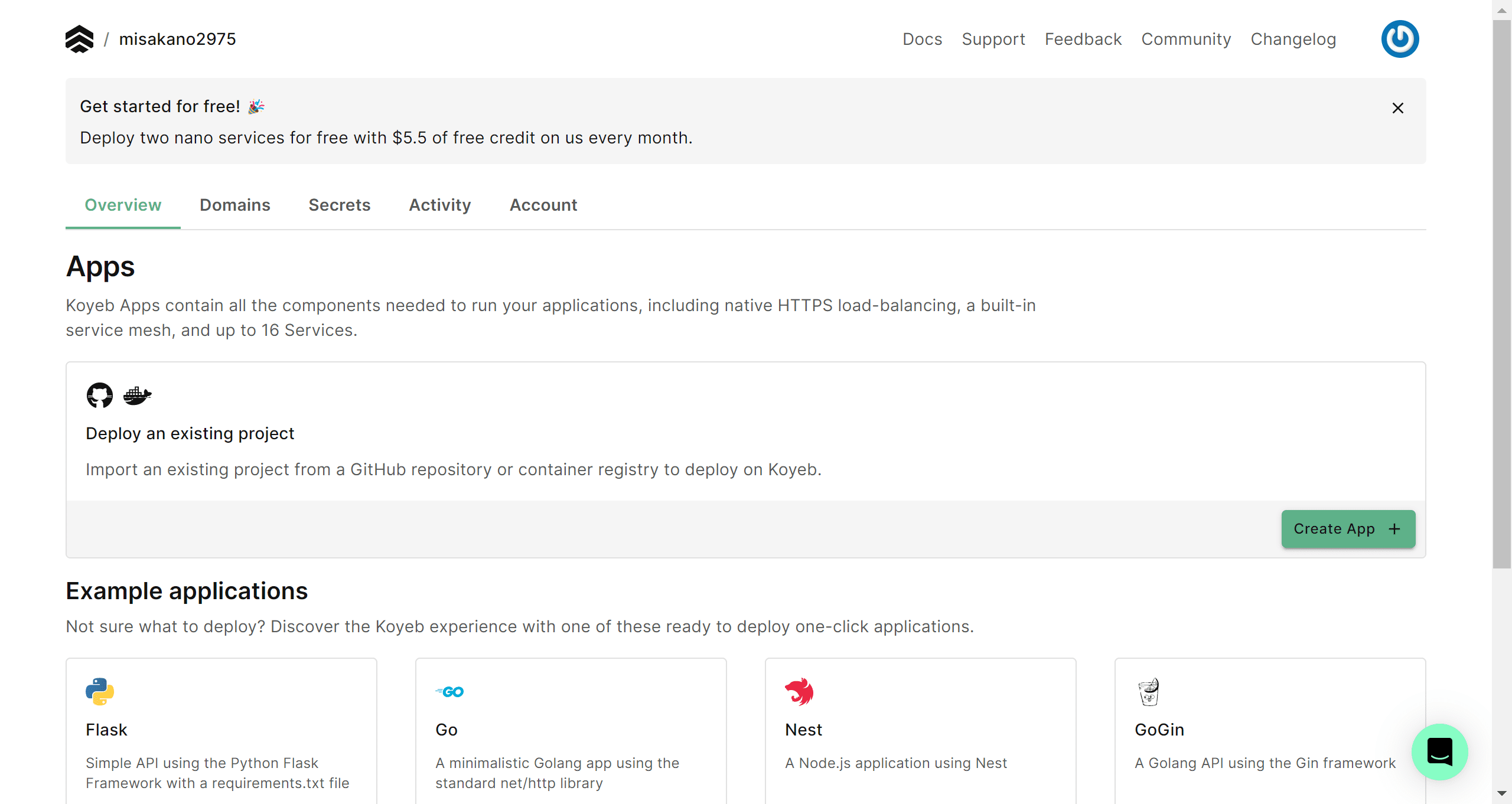Screen dimensions: 1512x804
Task: Open the user avatar menu
Action: tap(1400, 39)
